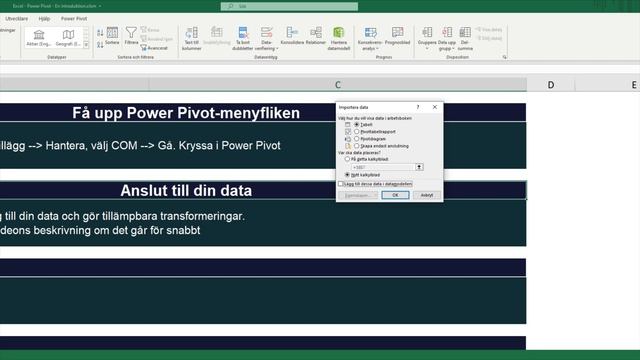This screenshot has width=640, height=360.
Task: Click Avbryt to cancel import
Action: point(427,195)
